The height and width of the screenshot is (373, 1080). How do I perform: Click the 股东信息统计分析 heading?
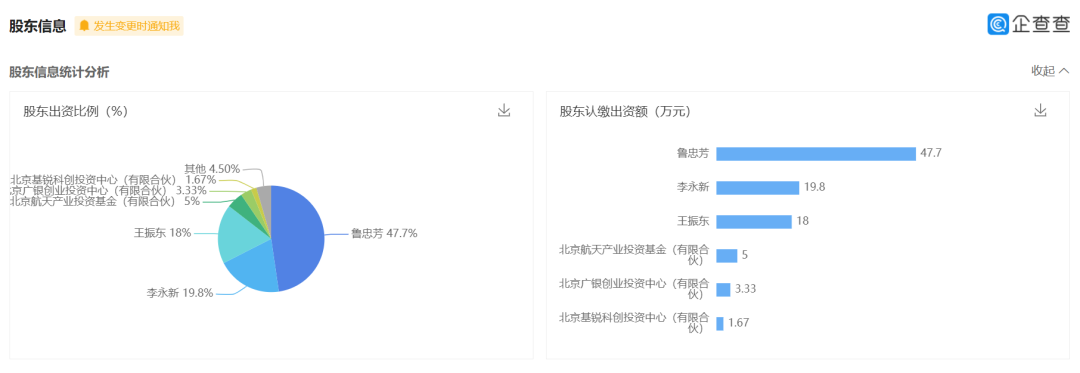tap(59, 72)
